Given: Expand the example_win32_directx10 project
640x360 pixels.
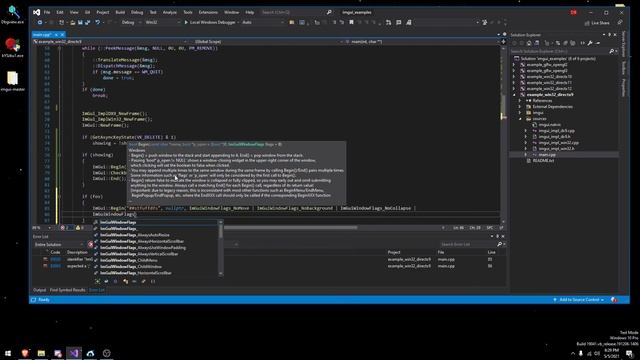Looking at the screenshot, I should pos(514,76).
